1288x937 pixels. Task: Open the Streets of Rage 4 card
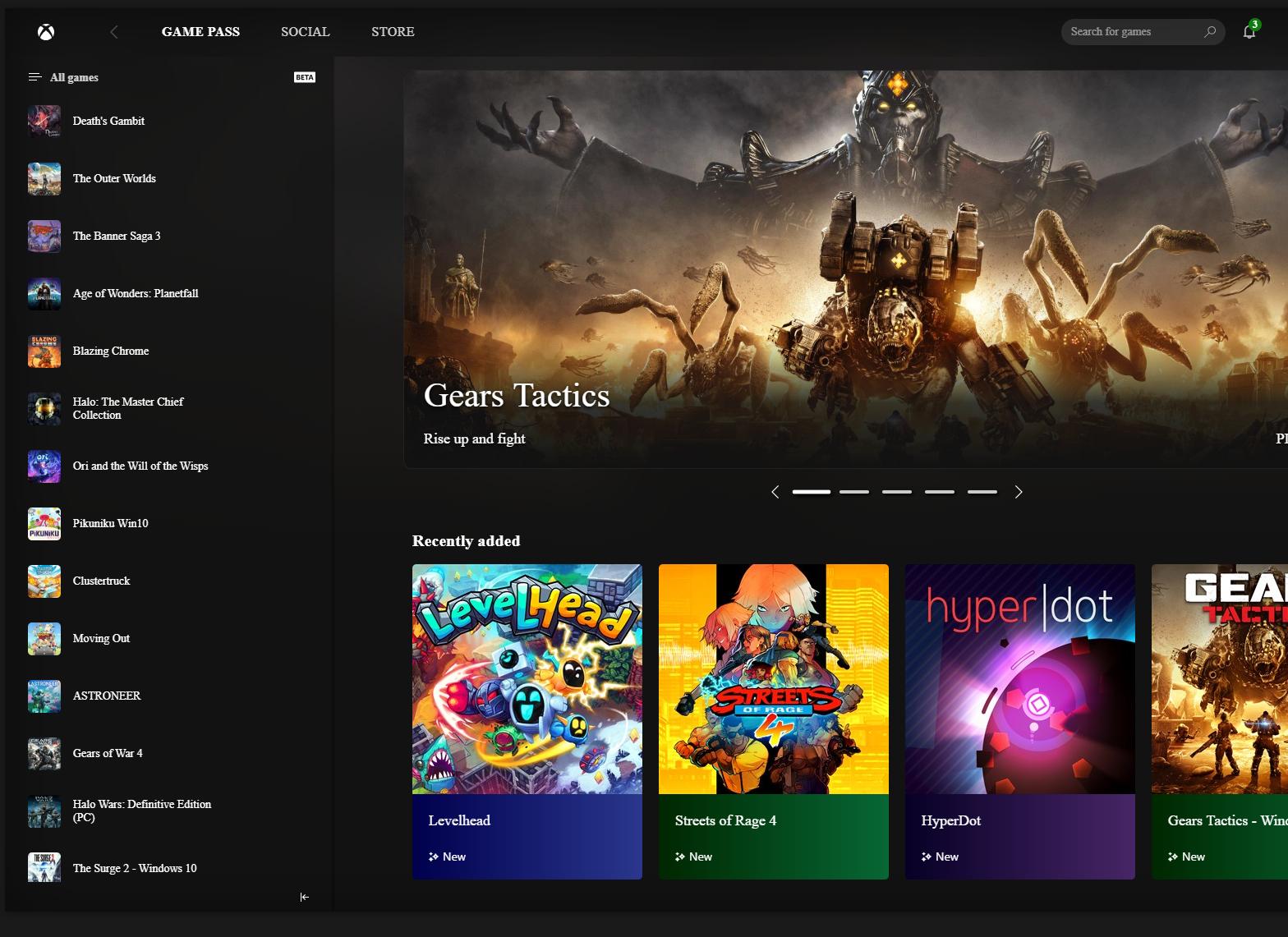(x=774, y=722)
